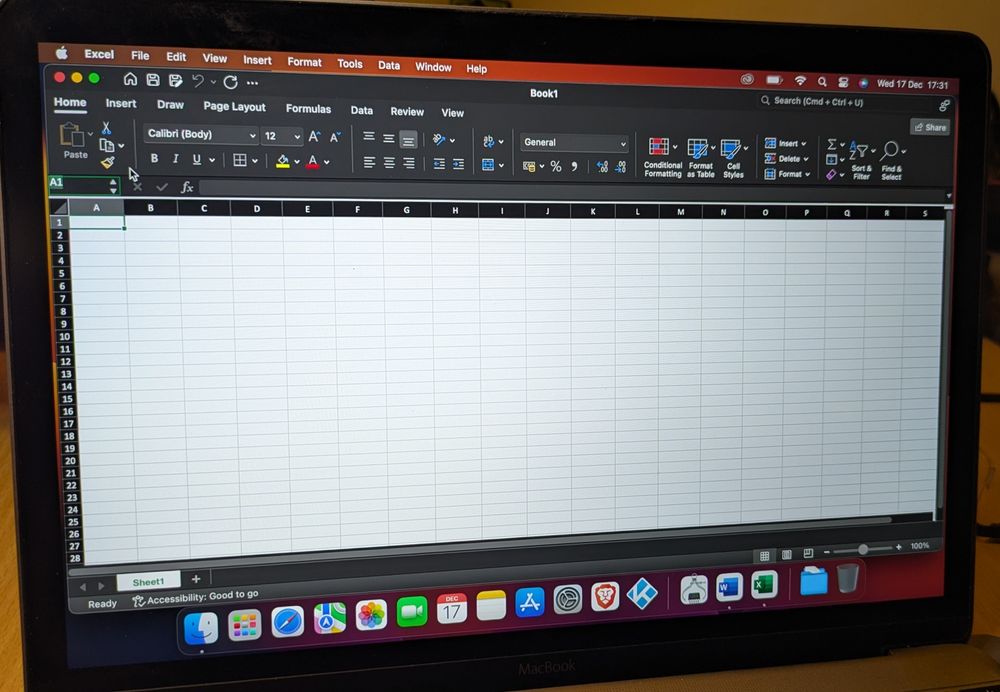The image size is (1000, 692).
Task: Click Accessibility: Good to go status
Action: tap(195, 598)
